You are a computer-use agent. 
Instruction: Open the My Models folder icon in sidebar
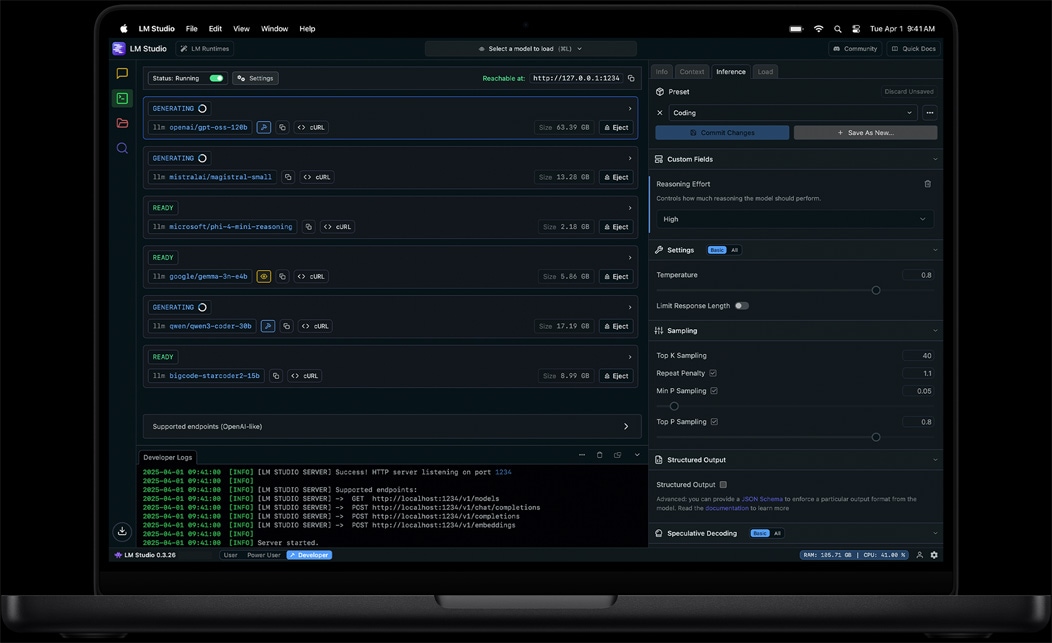click(x=122, y=123)
